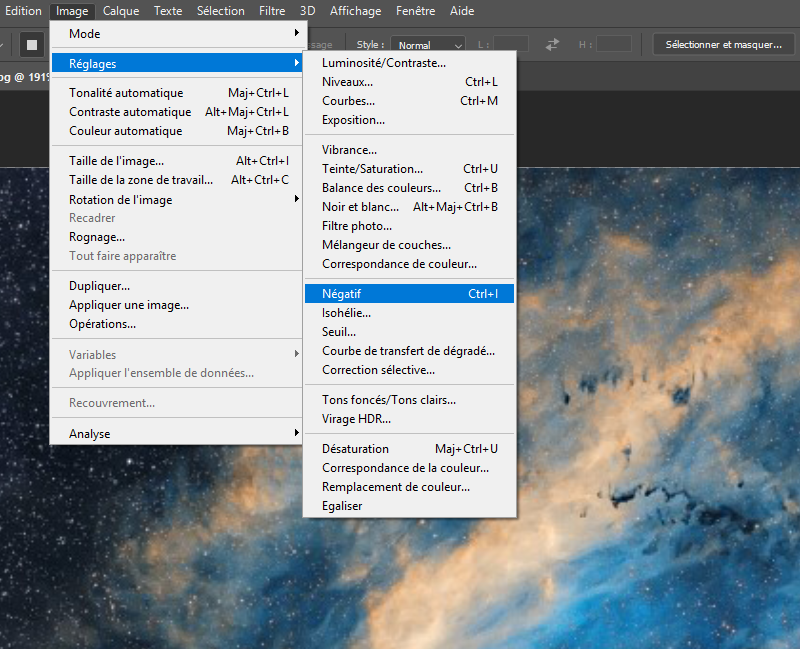Open the Calque menu

coord(121,11)
